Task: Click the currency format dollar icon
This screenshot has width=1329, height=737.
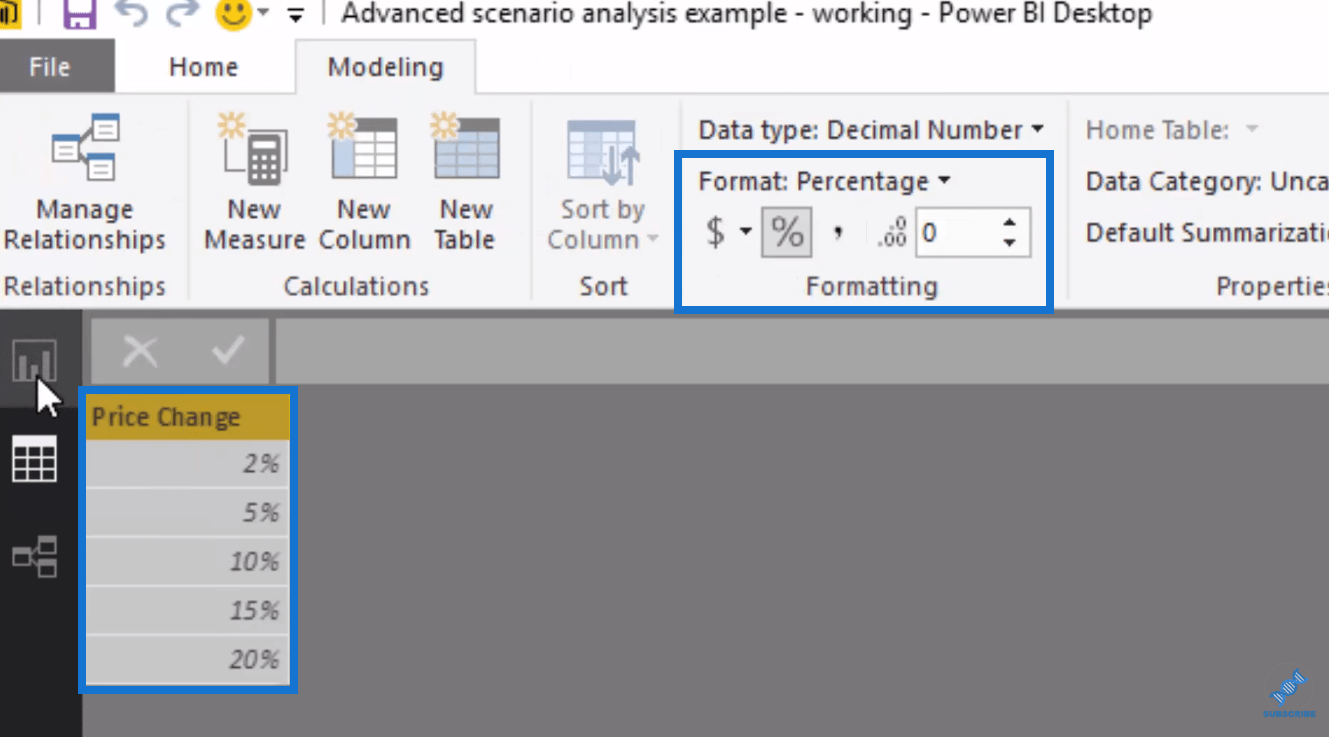Action: pos(715,233)
